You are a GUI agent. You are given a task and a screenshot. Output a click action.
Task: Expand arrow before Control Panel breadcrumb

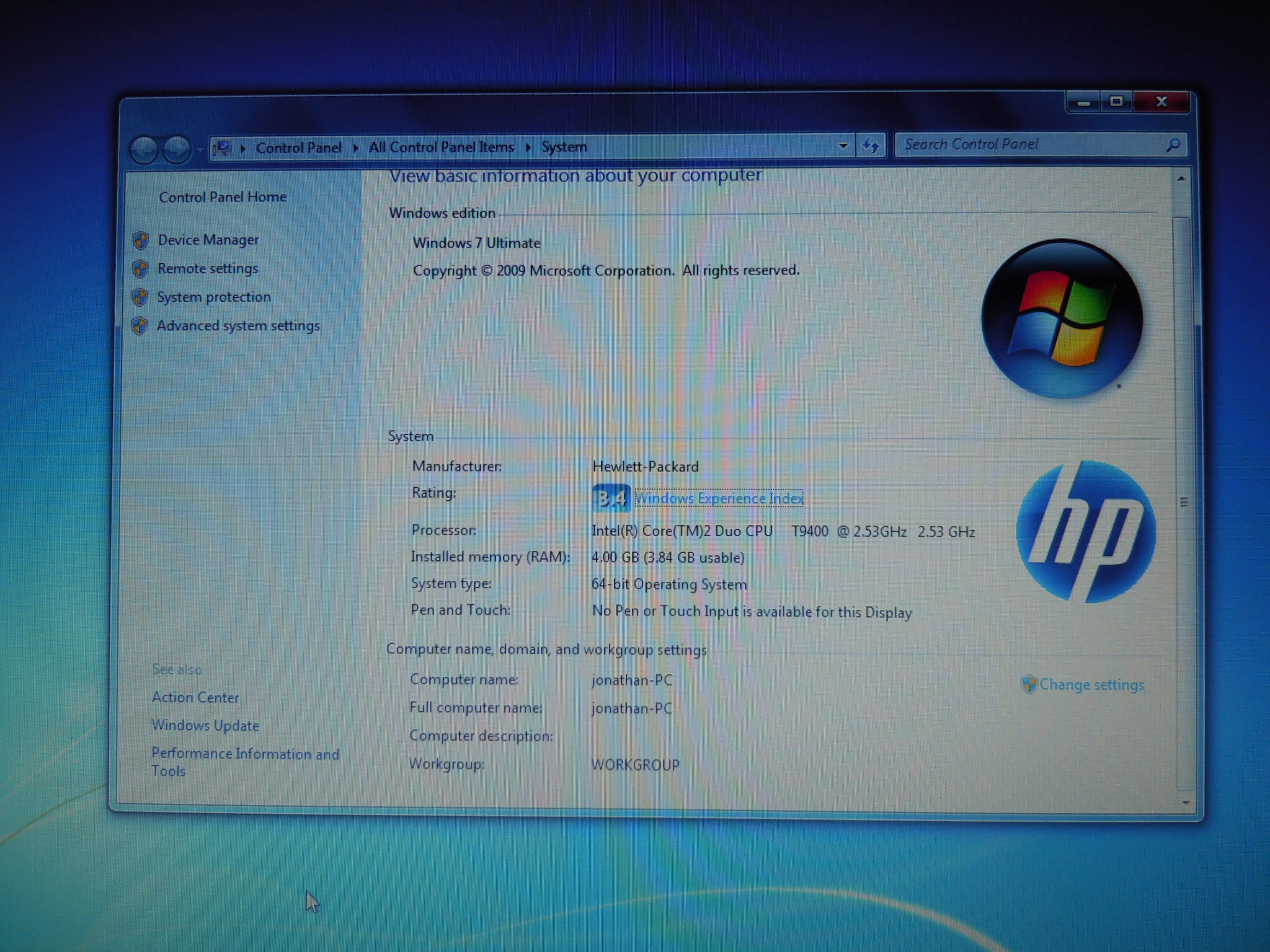click(243, 149)
